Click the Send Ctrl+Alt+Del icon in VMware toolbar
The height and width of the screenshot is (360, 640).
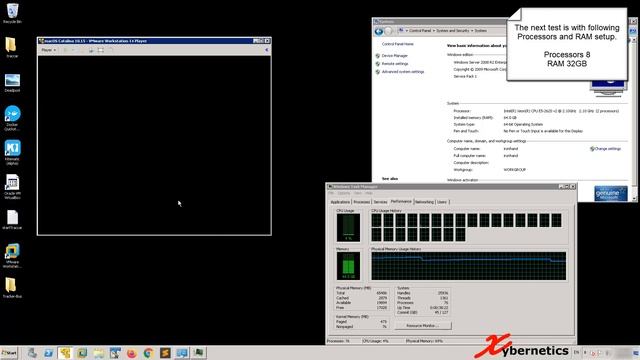click(x=91, y=50)
